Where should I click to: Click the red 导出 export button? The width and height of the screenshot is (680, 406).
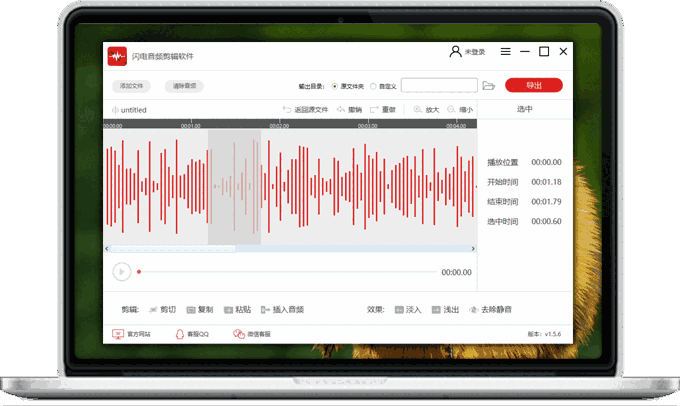(534, 85)
